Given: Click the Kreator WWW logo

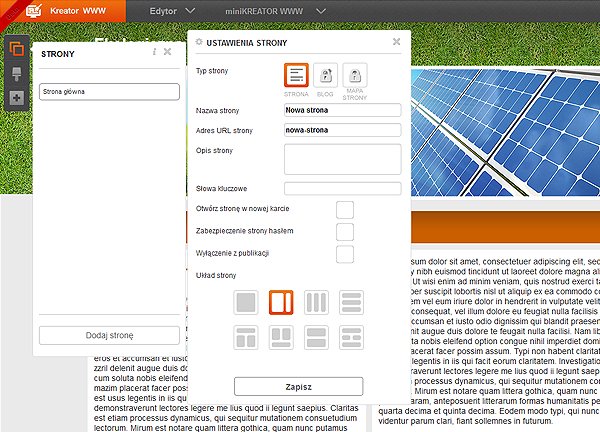Looking at the screenshot, I should [x=66, y=11].
